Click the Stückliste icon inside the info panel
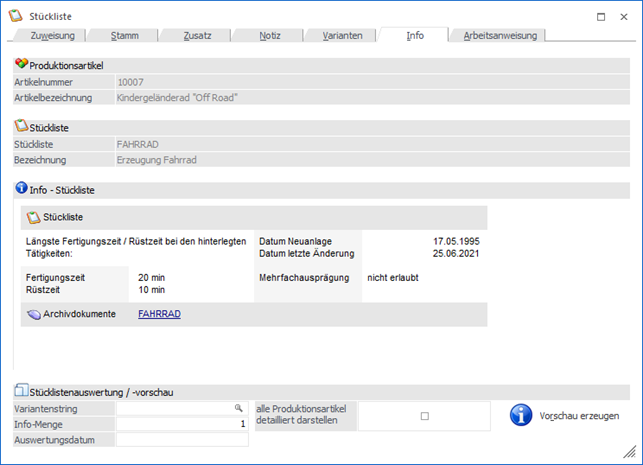 (34, 217)
